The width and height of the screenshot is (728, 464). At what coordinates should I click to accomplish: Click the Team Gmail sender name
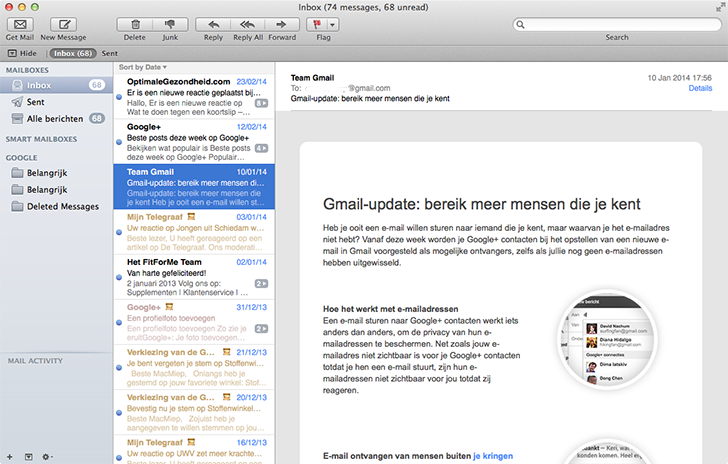point(312,78)
